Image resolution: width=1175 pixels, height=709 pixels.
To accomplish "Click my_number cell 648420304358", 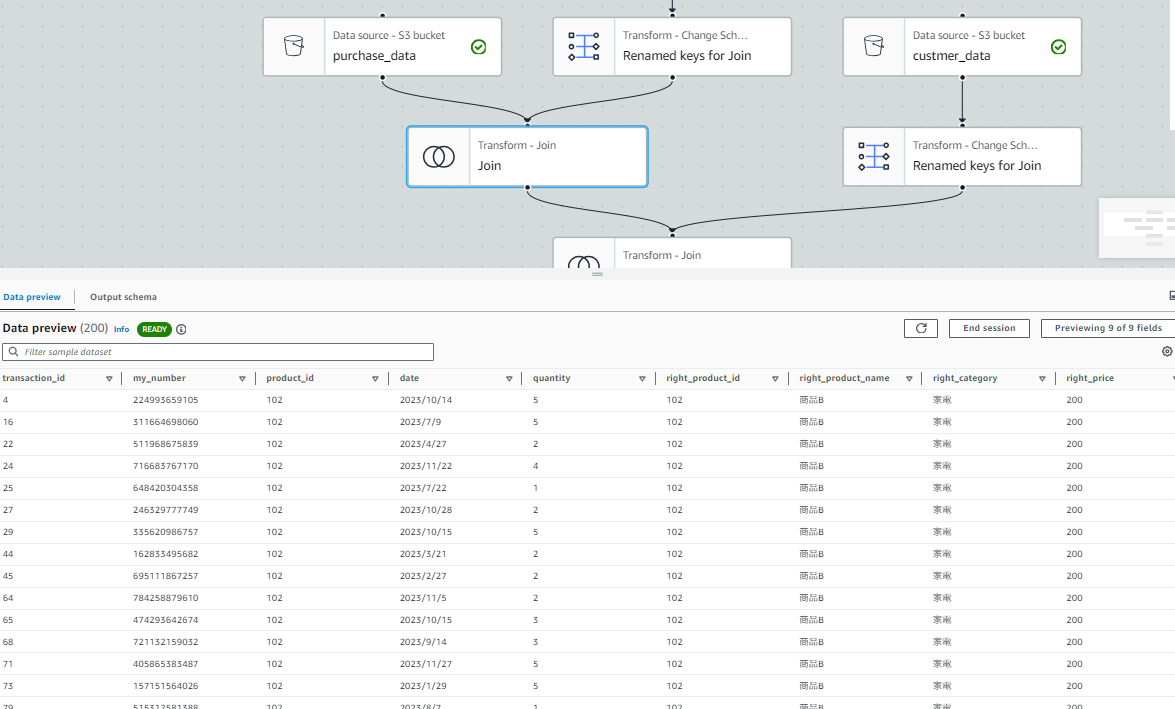I will 166,488.
